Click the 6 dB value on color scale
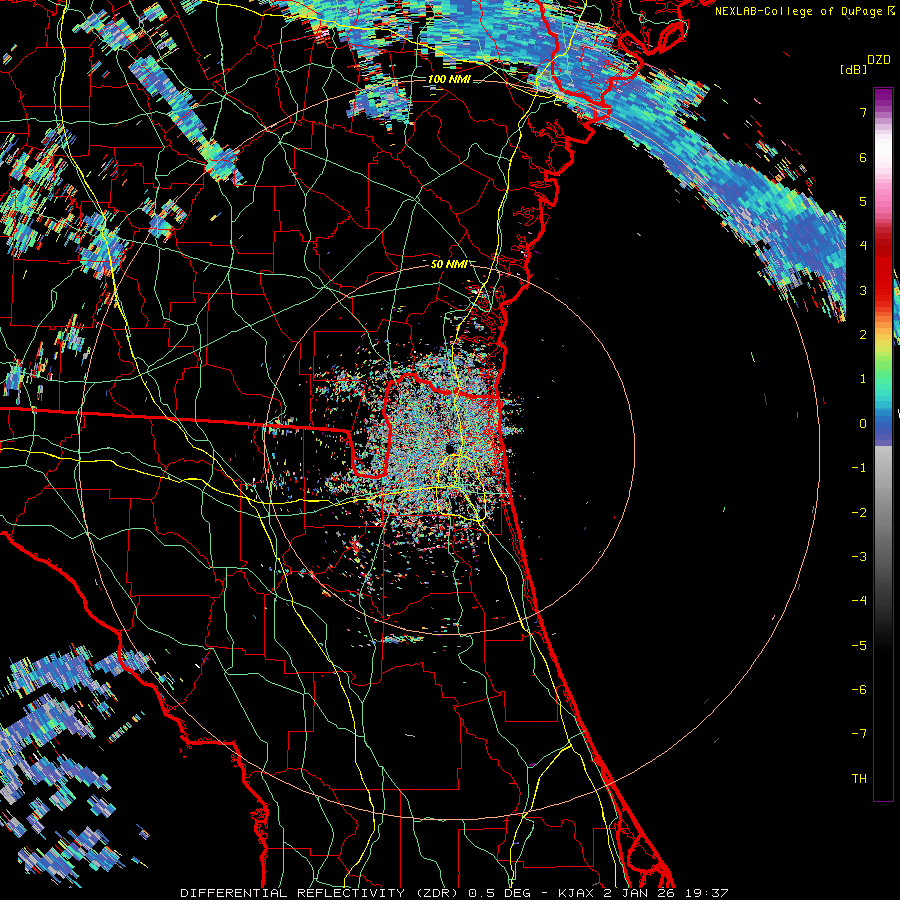Viewport: 900px width, 900px height. 863,157
